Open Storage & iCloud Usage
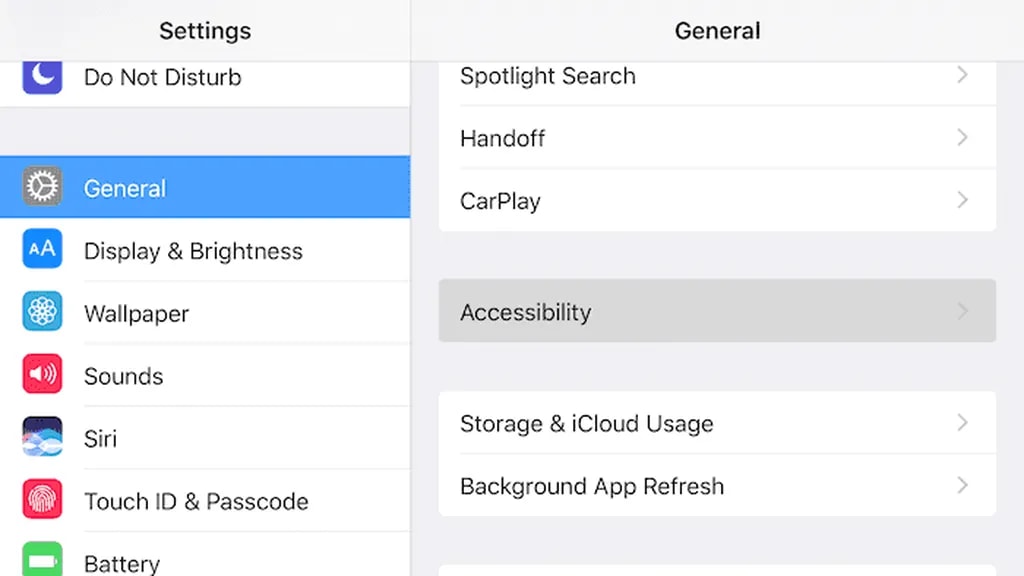This screenshot has width=1024, height=576. (586, 423)
